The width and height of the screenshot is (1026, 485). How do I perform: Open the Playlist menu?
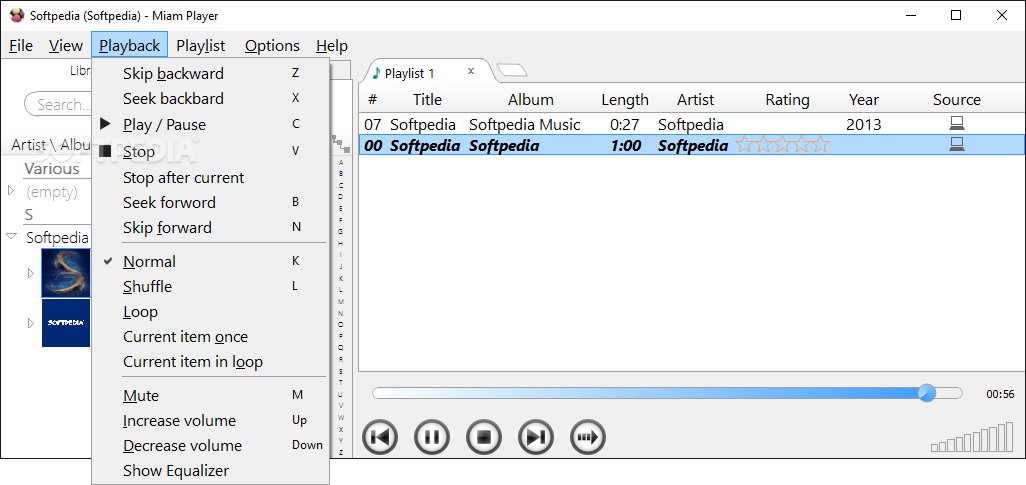[x=201, y=46]
